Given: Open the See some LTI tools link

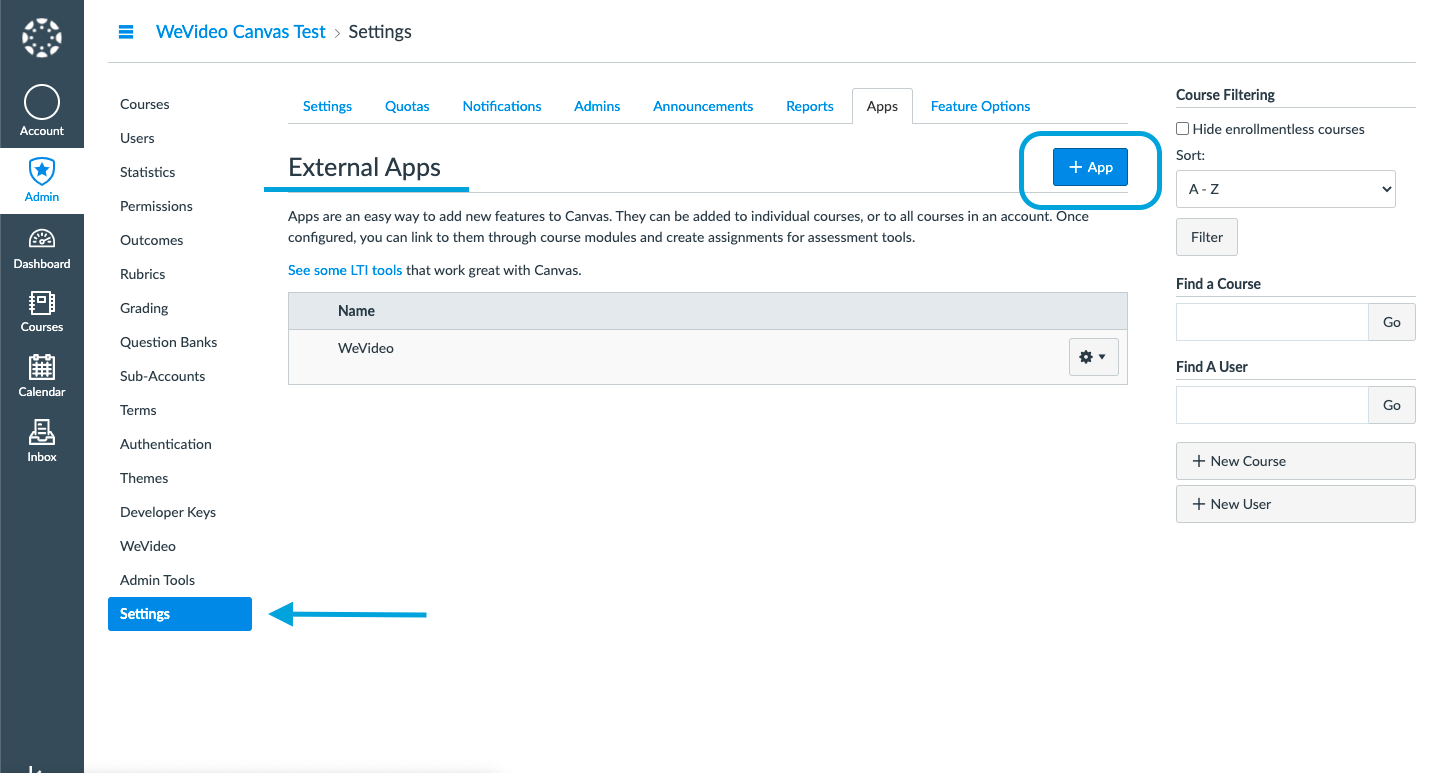Looking at the screenshot, I should coord(345,270).
